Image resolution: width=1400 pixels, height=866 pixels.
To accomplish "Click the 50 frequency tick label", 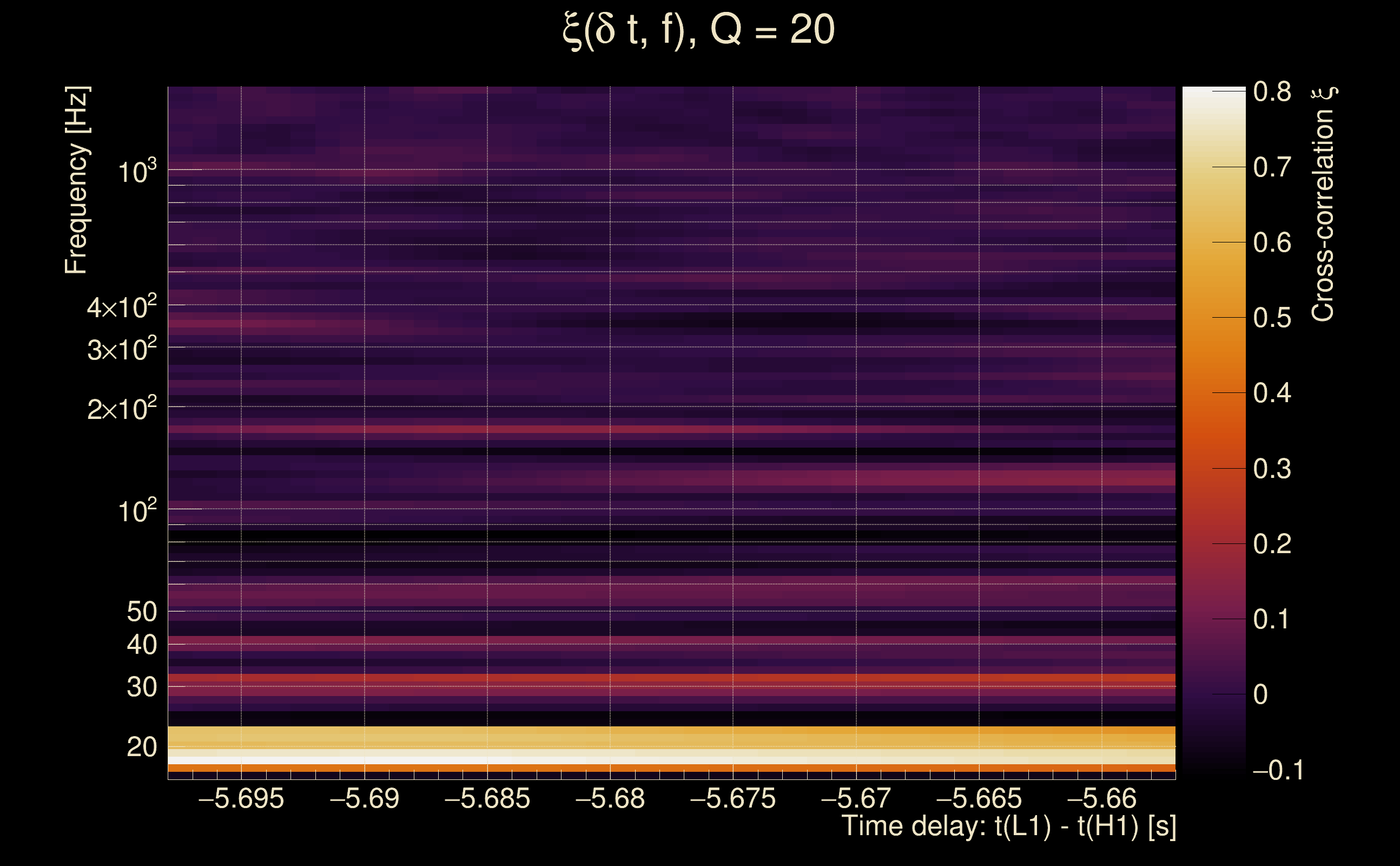I will pos(141,612).
